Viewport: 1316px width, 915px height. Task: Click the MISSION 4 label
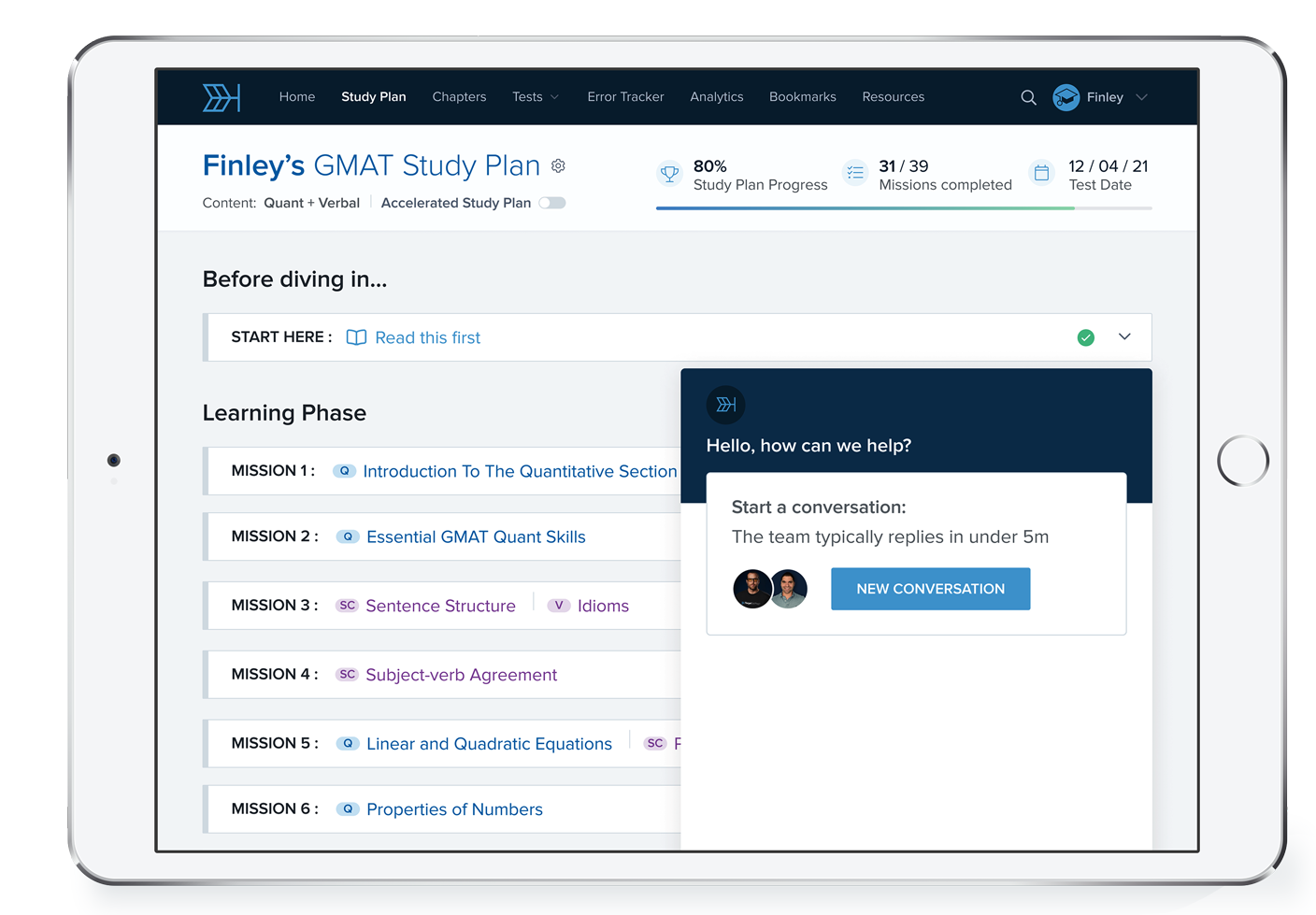(x=275, y=675)
